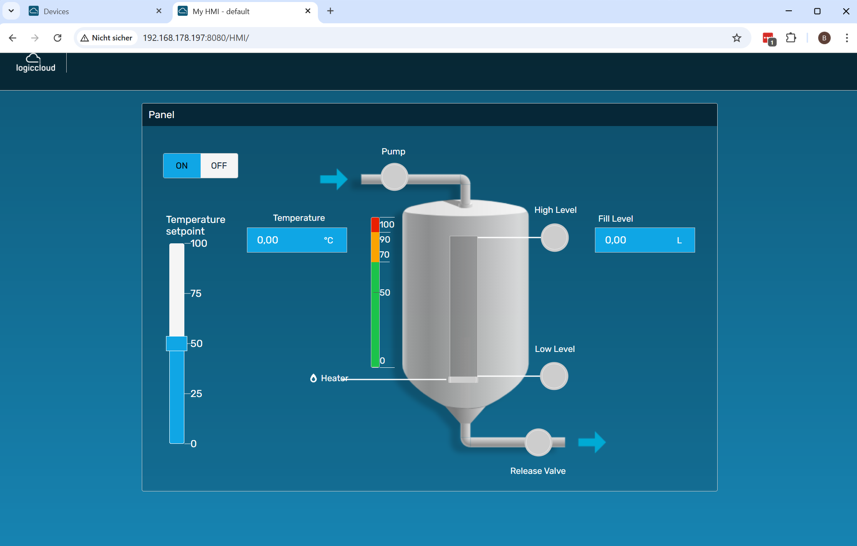Click the Release Valve circle
The height and width of the screenshot is (546, 857).
click(x=538, y=442)
